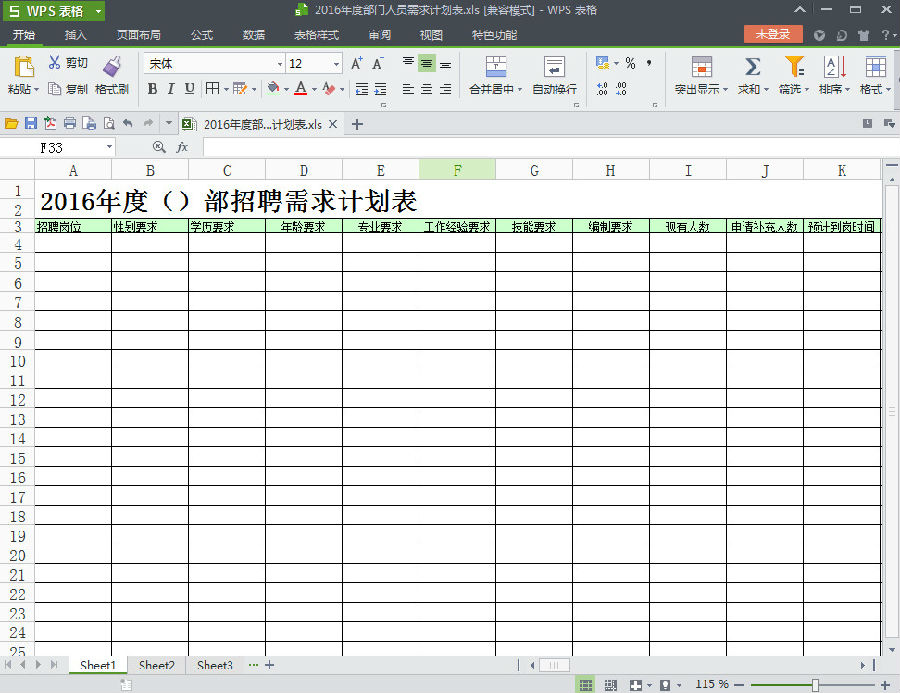
Task: Select the Sheet3 worksheet tab
Action: pos(215,665)
